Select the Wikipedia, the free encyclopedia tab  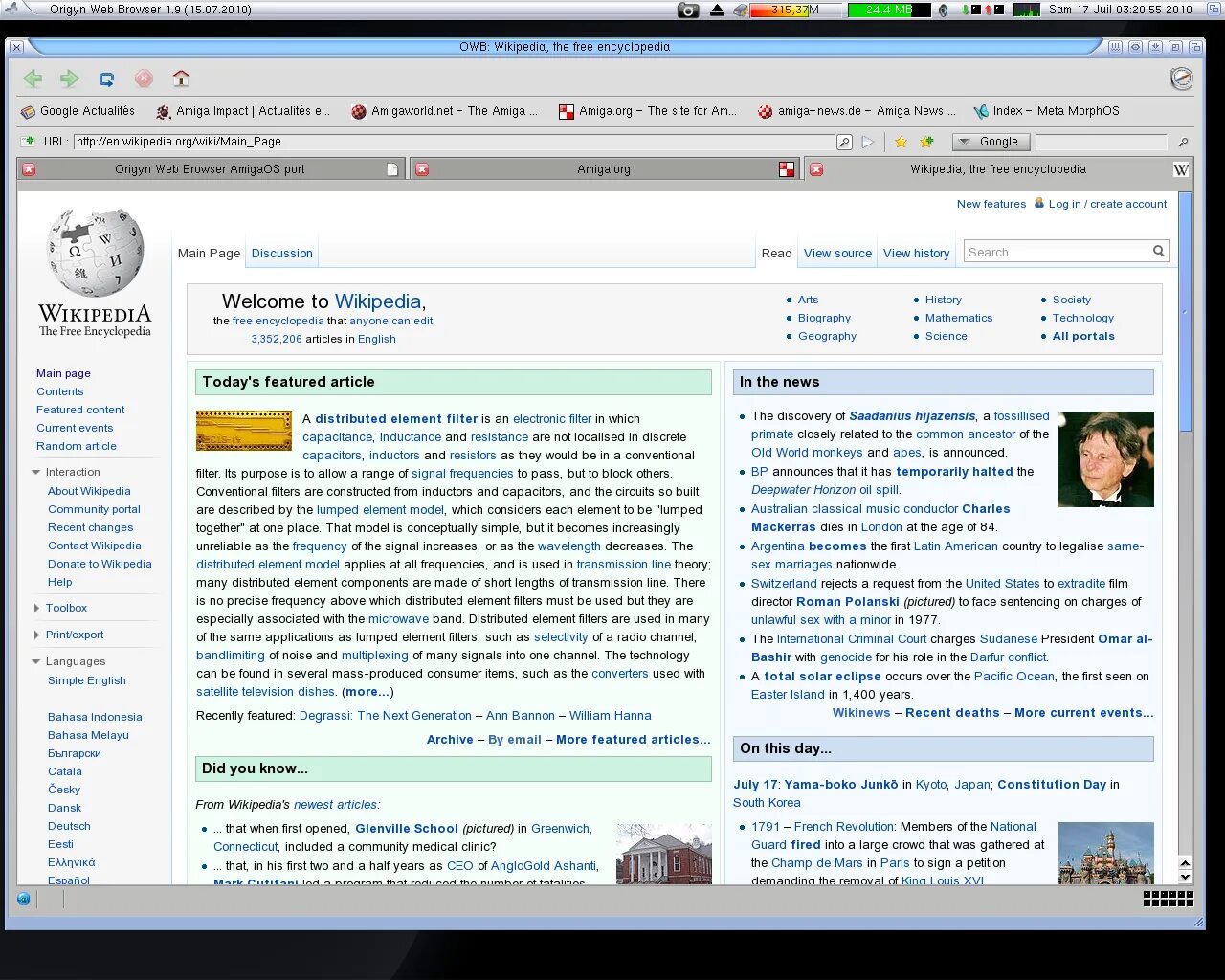click(x=998, y=169)
